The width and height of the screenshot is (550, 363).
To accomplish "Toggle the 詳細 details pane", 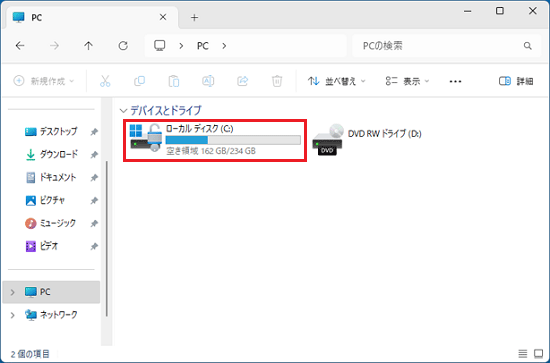I will pos(516,81).
